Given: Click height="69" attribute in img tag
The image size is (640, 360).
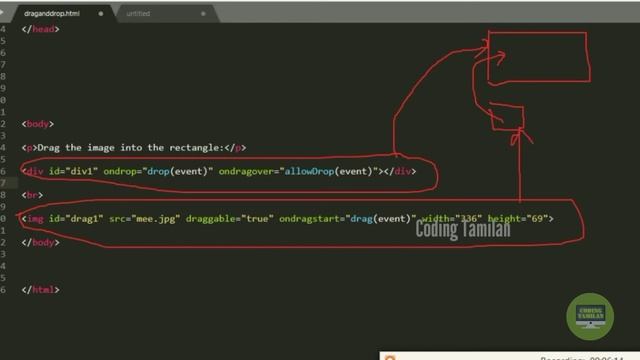Looking at the screenshot, I should pyautogui.click(x=518, y=219).
